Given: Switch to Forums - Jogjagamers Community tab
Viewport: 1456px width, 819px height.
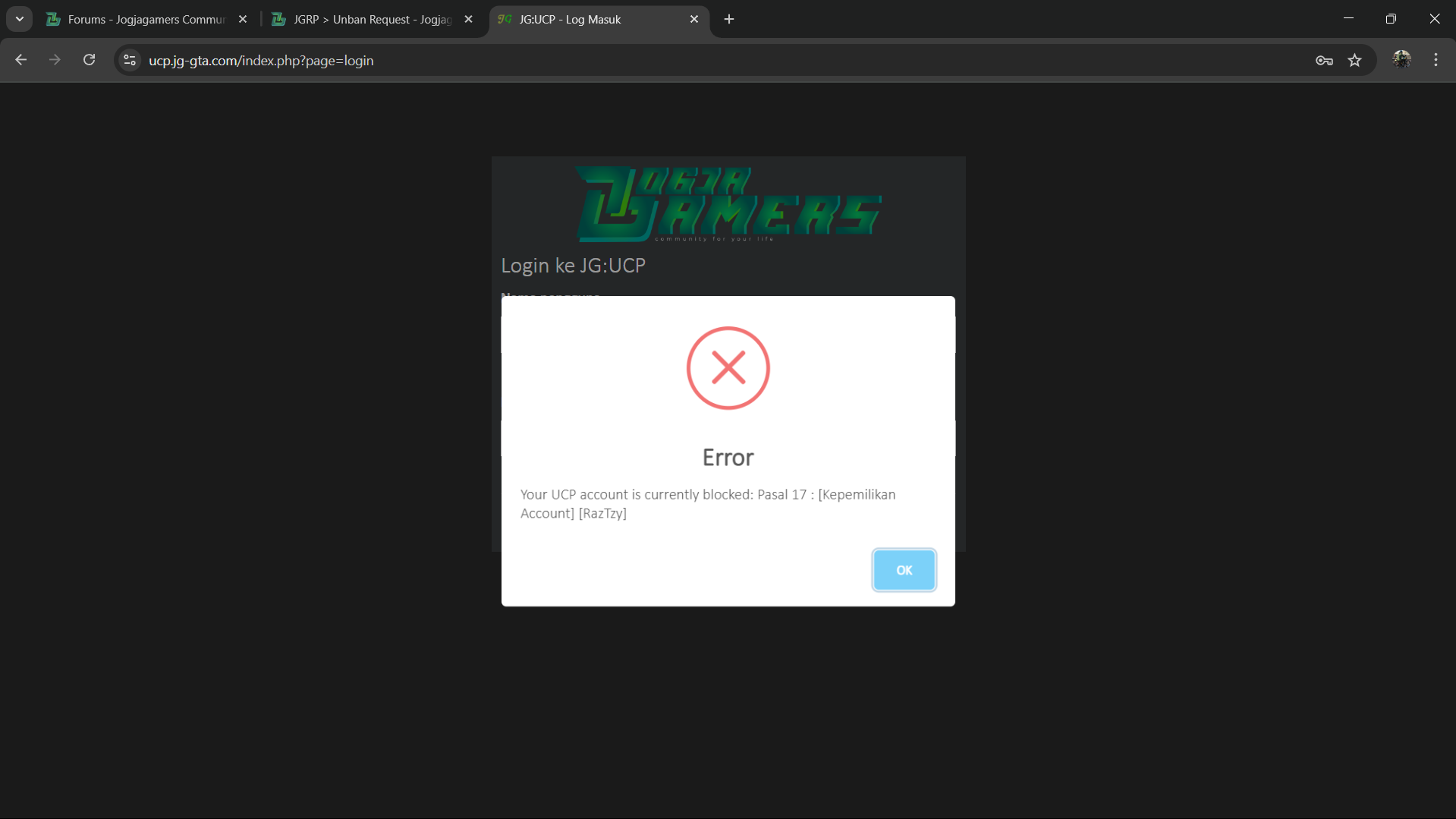Looking at the screenshot, I should [x=147, y=20].
